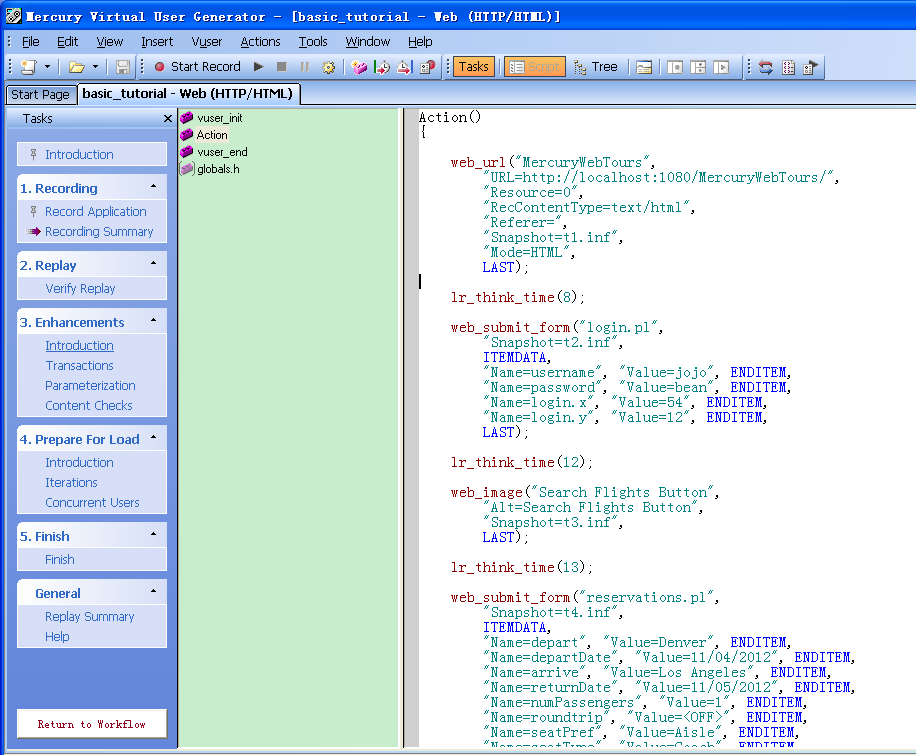Open the Vuser menu

(x=206, y=41)
